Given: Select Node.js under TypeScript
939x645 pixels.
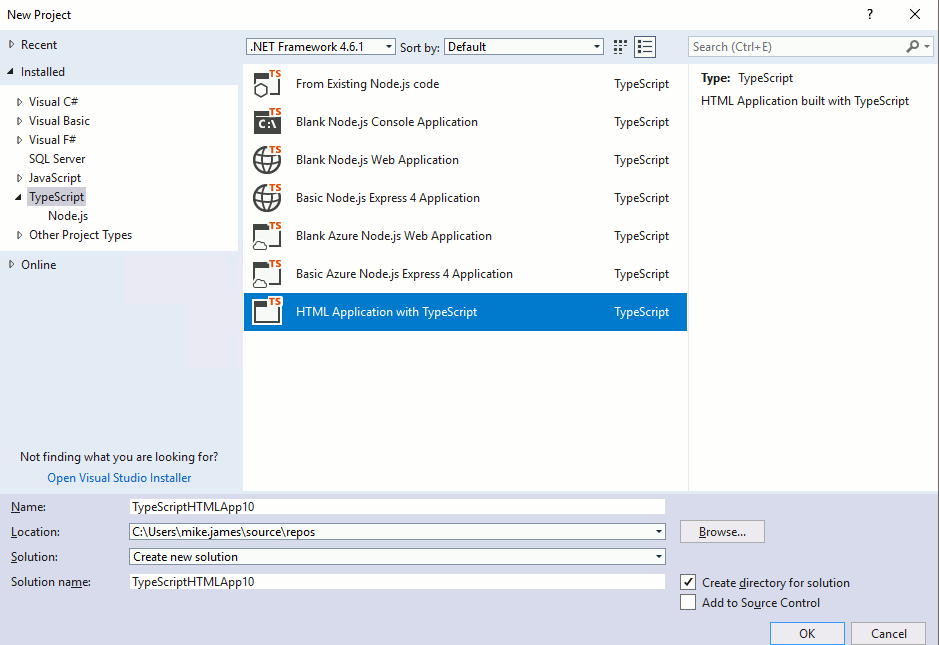Looking at the screenshot, I should (x=68, y=216).
